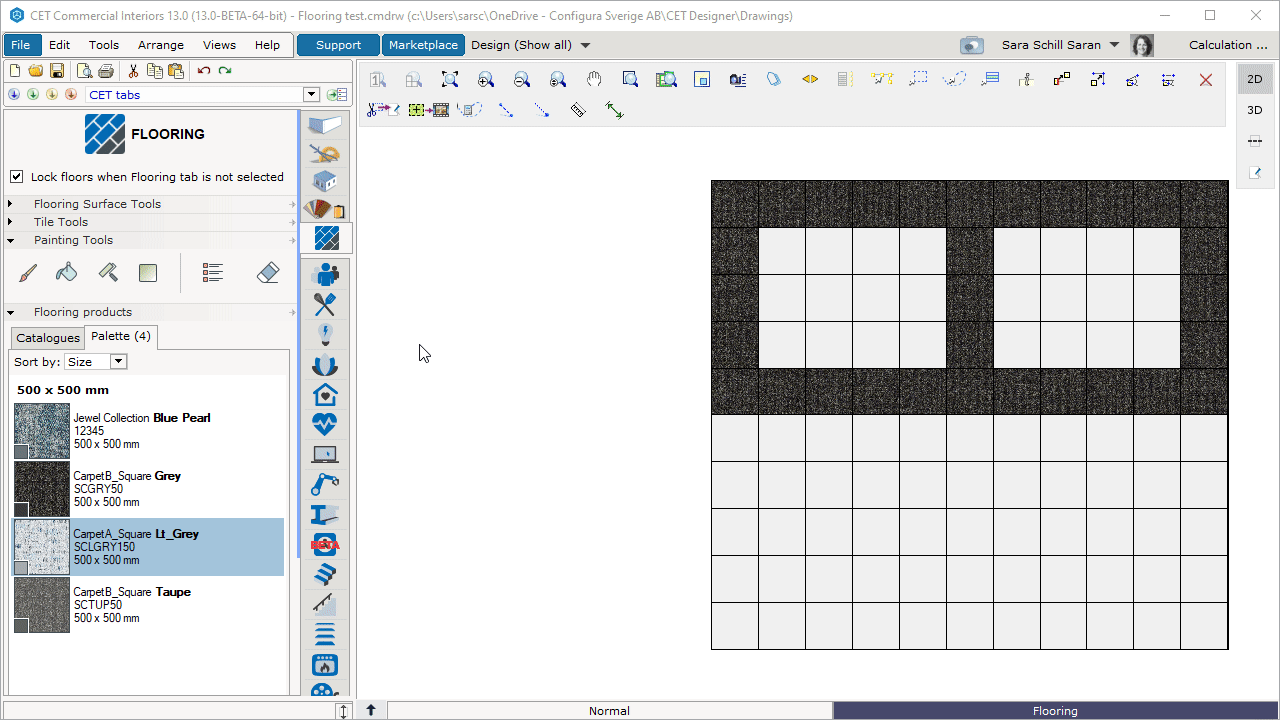Select the eraser tool

(268, 272)
